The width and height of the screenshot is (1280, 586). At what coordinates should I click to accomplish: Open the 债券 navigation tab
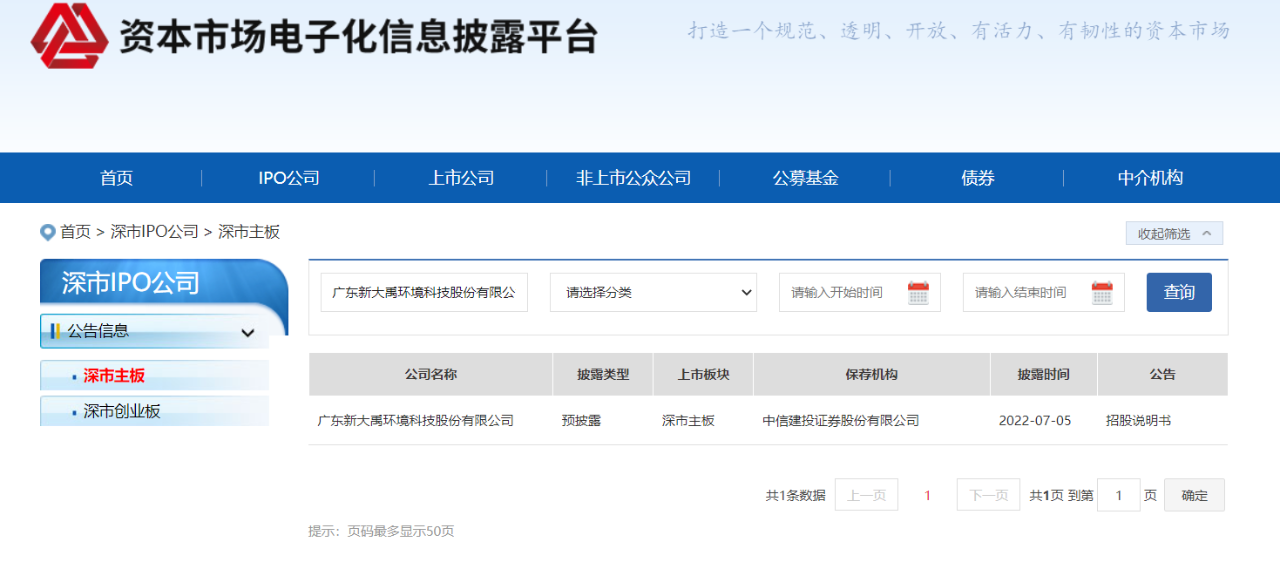[x=978, y=178]
